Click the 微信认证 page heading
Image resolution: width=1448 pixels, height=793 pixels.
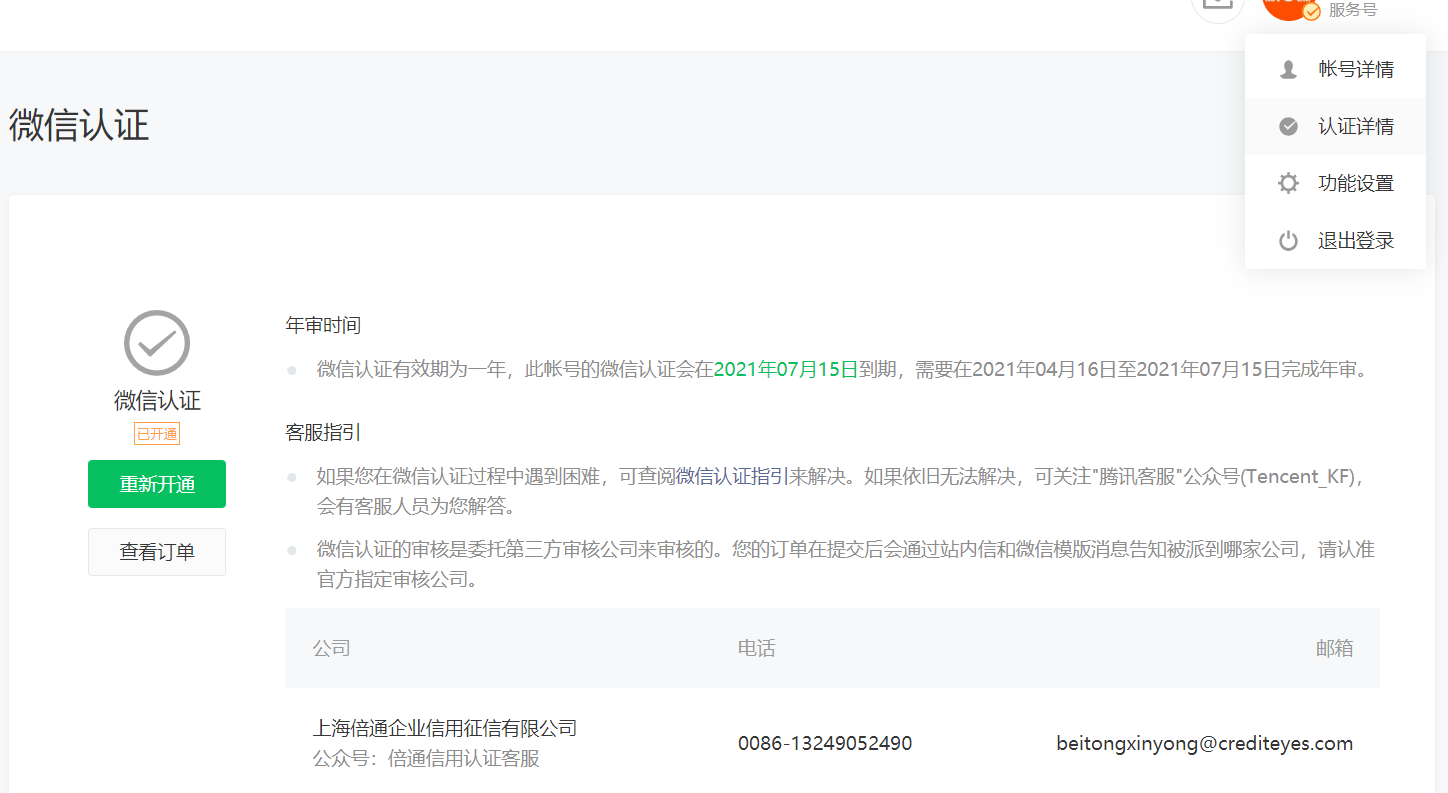tap(79, 125)
